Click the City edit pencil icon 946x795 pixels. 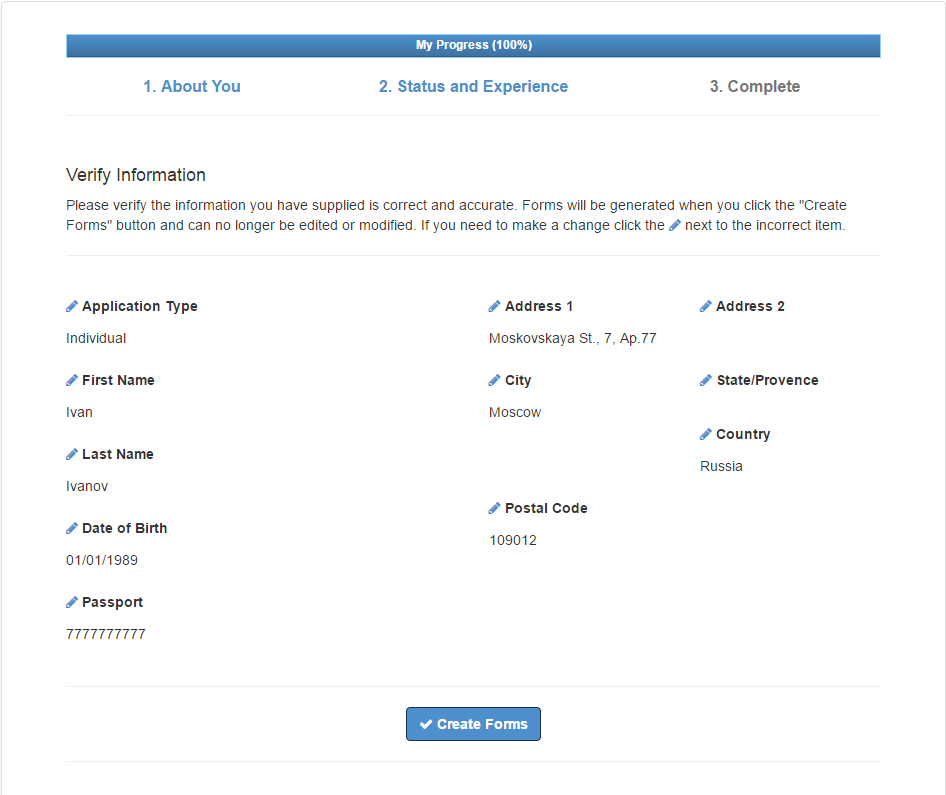click(495, 381)
